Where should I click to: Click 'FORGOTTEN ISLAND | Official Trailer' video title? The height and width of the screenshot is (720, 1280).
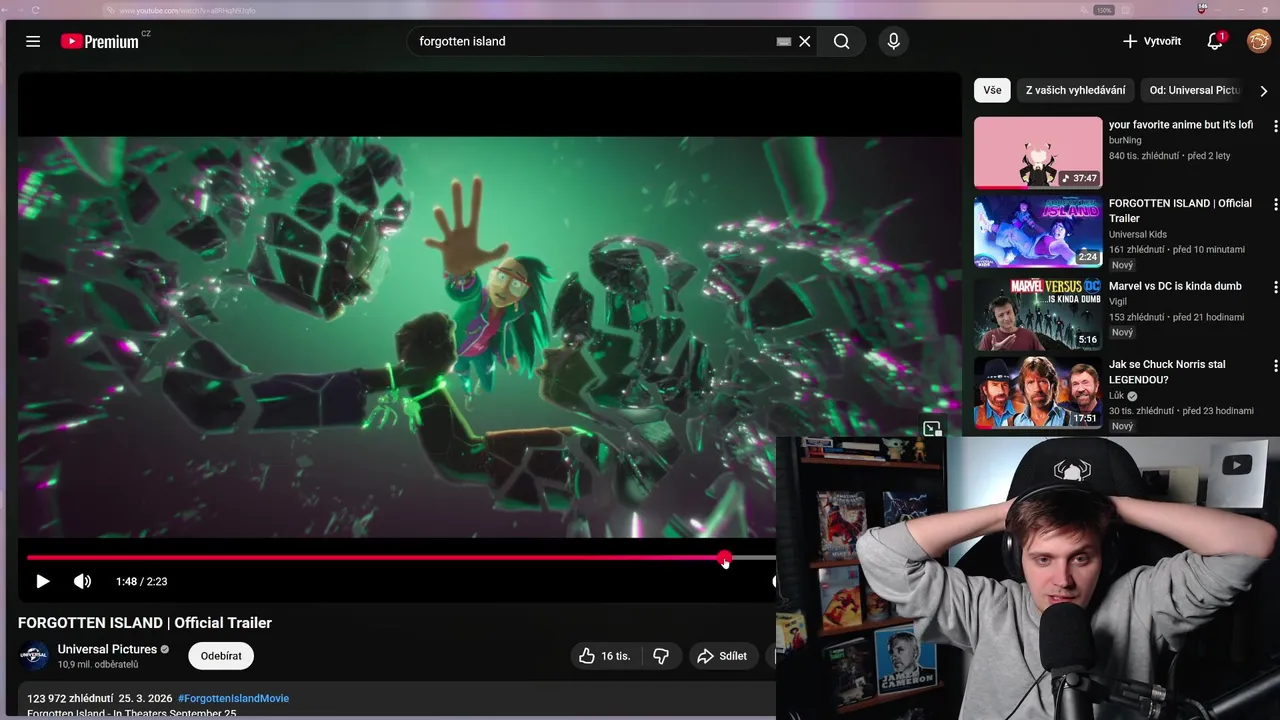(145, 622)
